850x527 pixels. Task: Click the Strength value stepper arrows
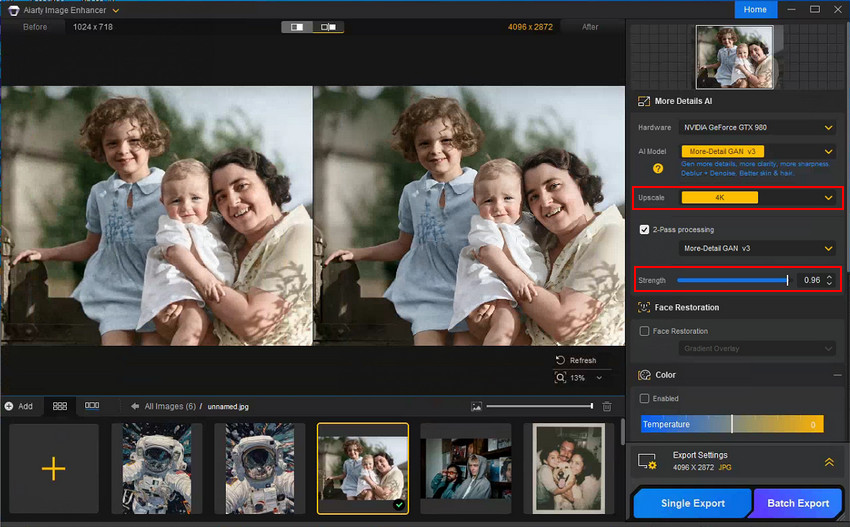(x=829, y=280)
